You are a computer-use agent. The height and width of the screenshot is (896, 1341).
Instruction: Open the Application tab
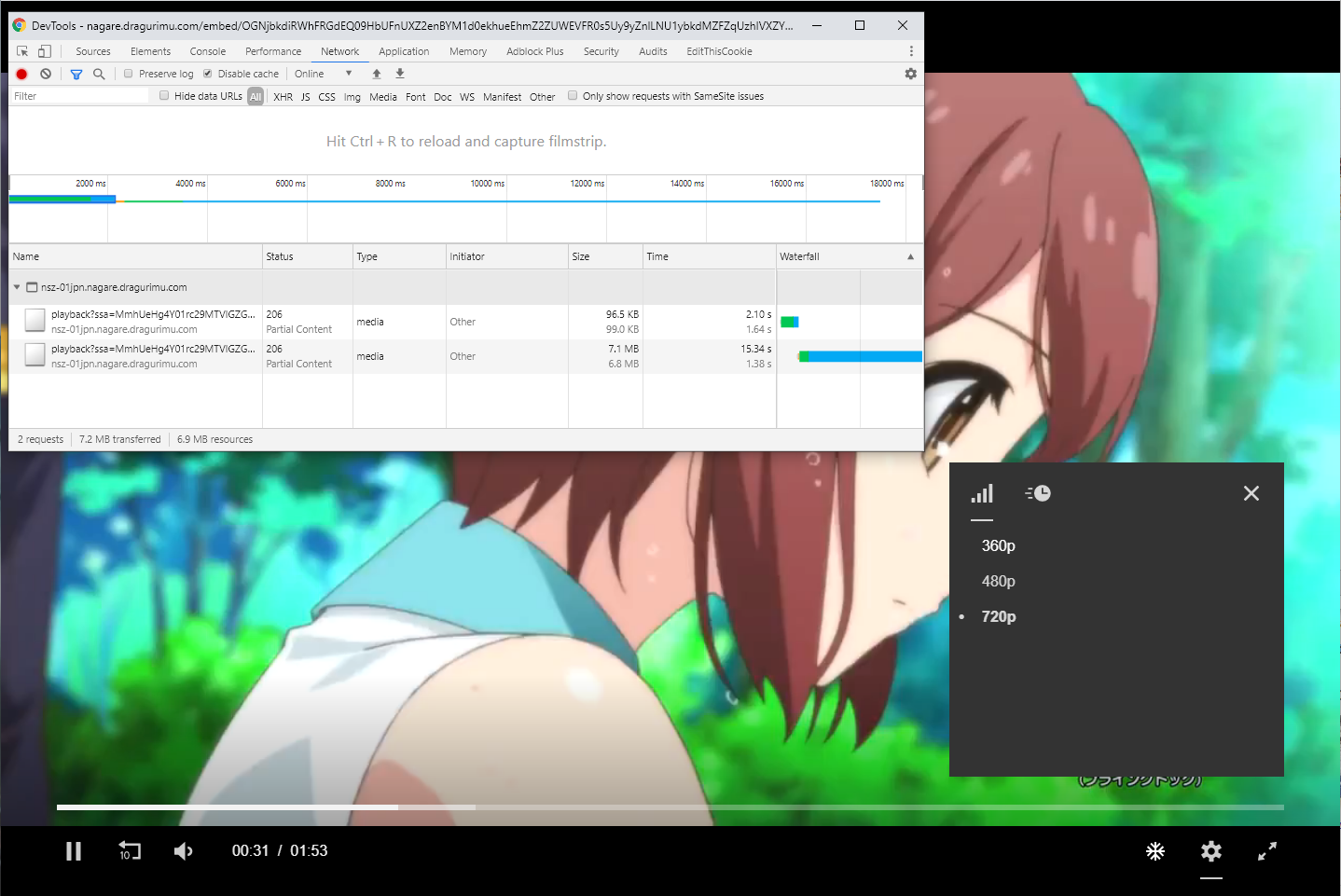coord(404,51)
